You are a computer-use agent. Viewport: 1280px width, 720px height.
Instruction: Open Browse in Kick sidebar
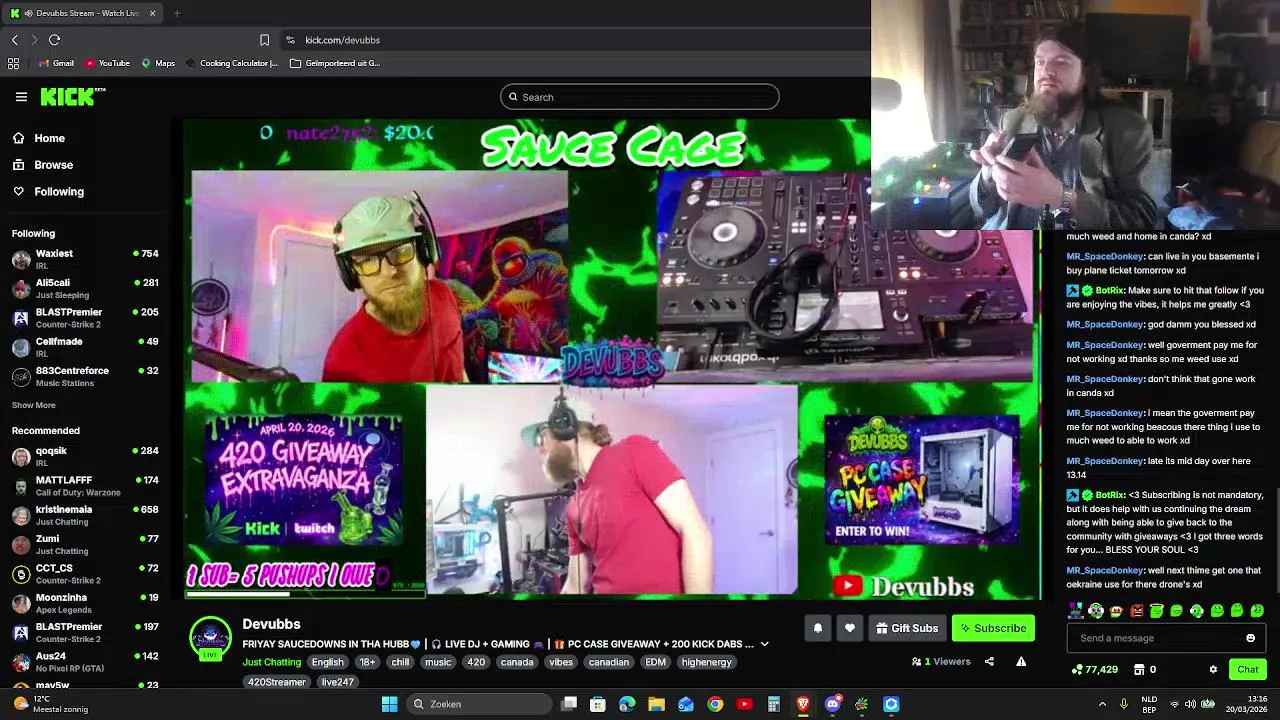pyautogui.click(x=43, y=165)
